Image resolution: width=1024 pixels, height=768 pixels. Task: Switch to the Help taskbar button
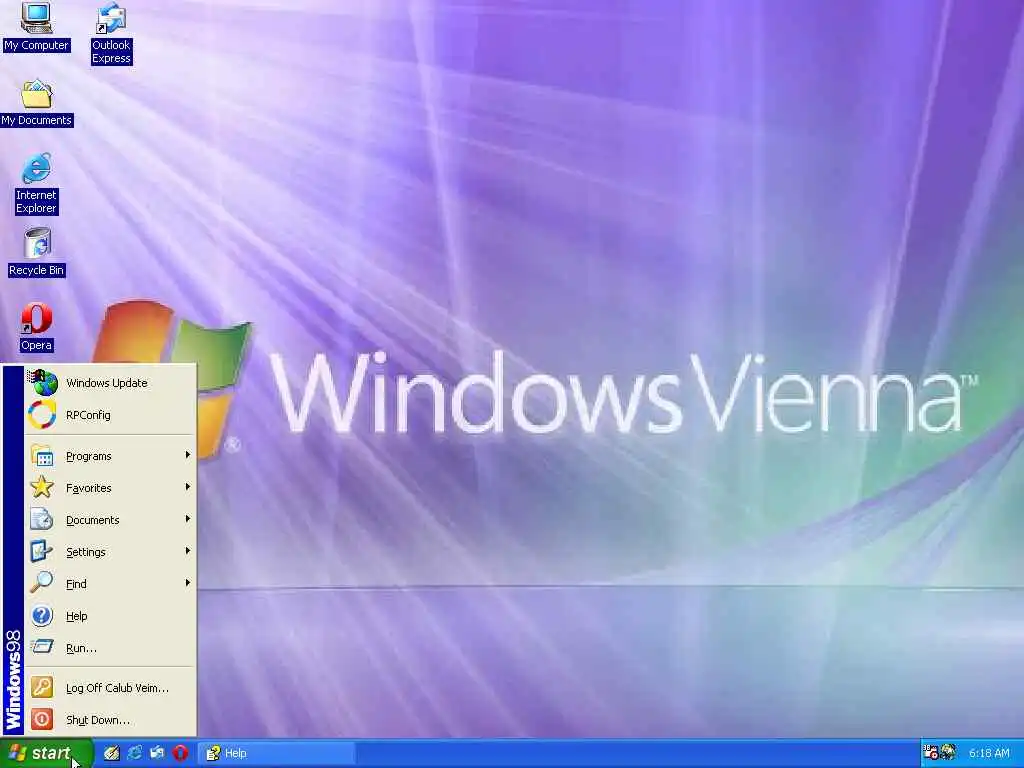pyautogui.click(x=276, y=753)
